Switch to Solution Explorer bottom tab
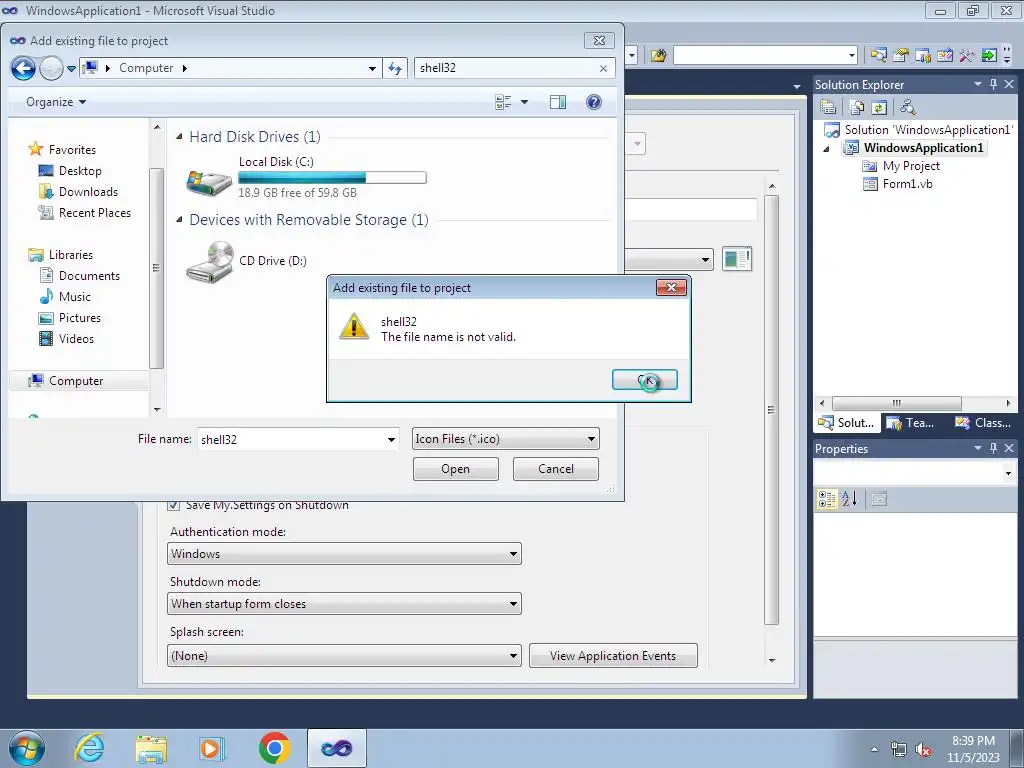1024x768 pixels. coord(846,423)
